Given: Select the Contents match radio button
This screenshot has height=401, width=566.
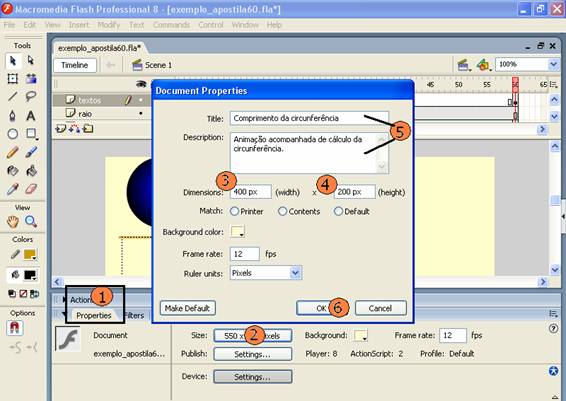Looking at the screenshot, I should 282,211.
